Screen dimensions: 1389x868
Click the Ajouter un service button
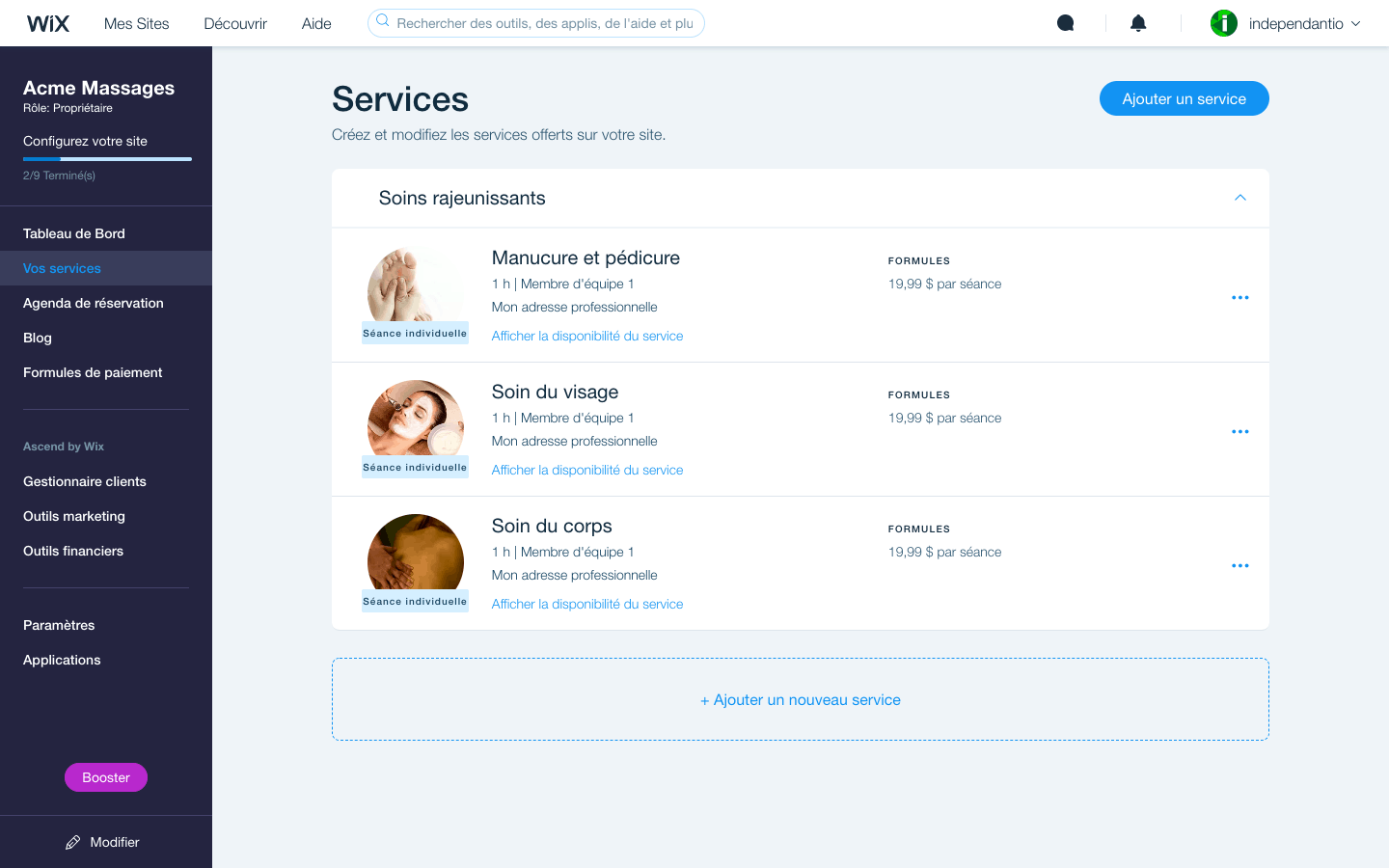[1184, 98]
